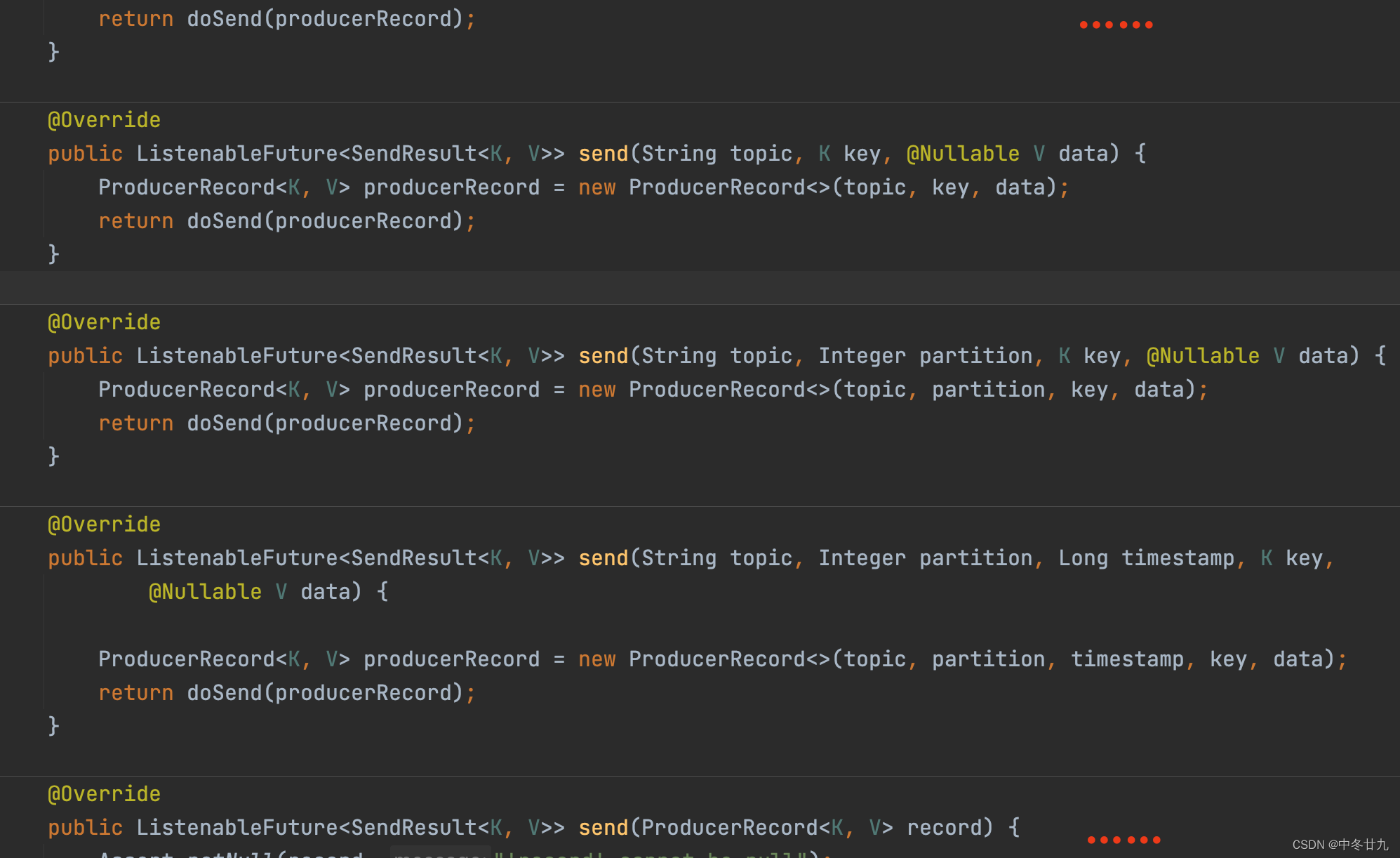Click the wrapped '@Nullable V data) {' line
This screenshot has height=858, width=1400.
269,592
